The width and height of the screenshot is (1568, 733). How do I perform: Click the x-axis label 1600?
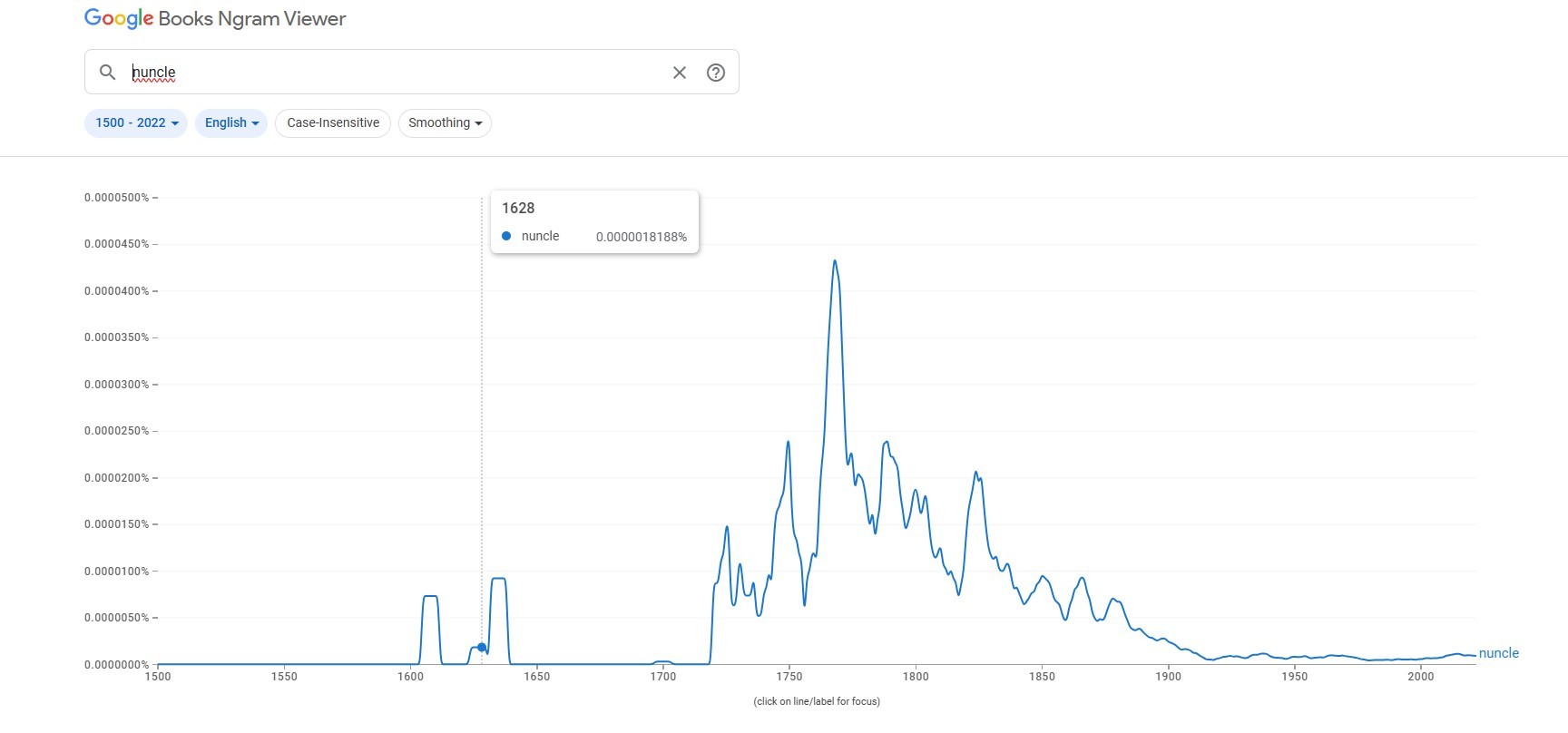coord(410,677)
